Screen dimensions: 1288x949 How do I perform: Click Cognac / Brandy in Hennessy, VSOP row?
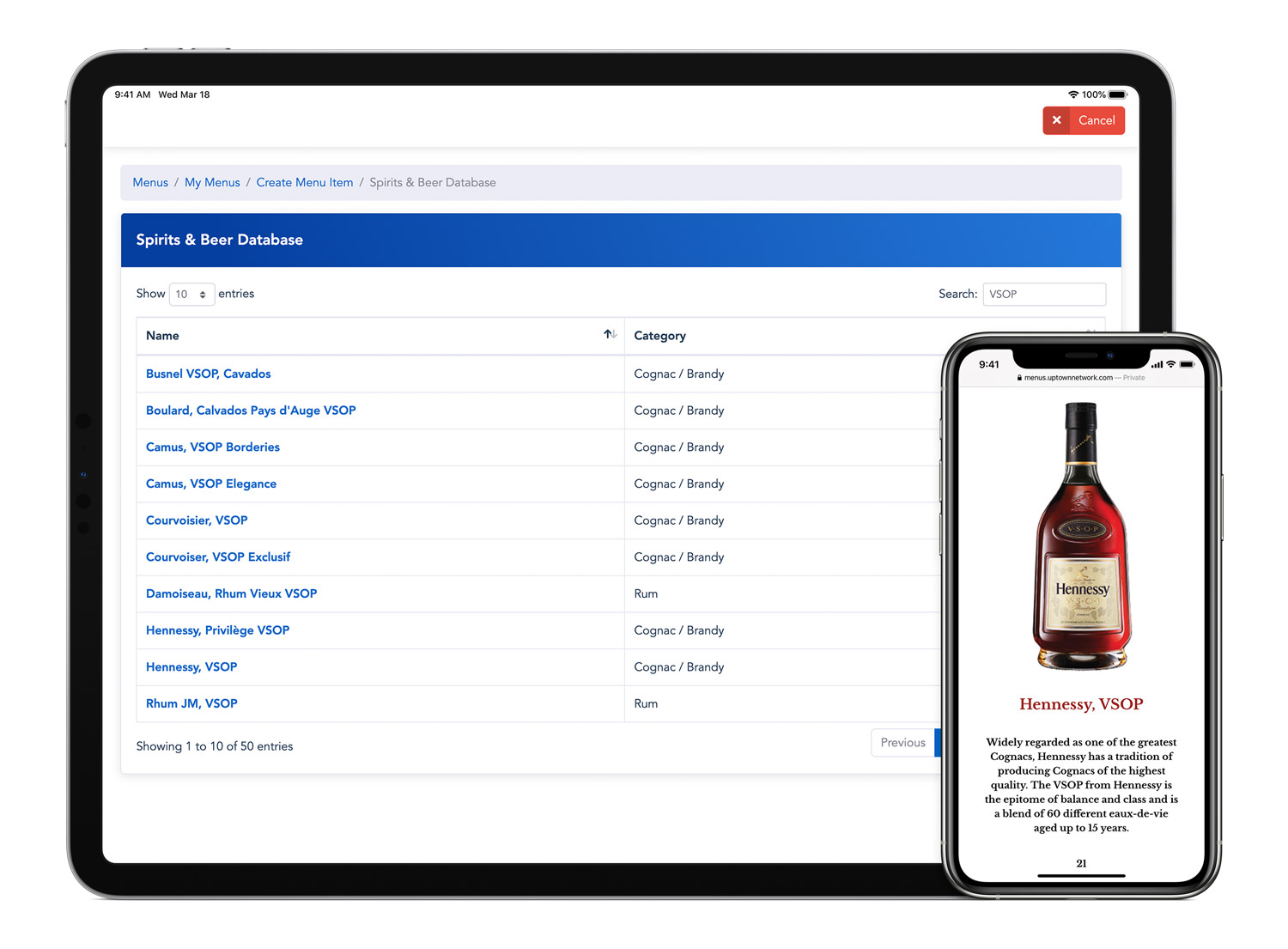click(678, 667)
